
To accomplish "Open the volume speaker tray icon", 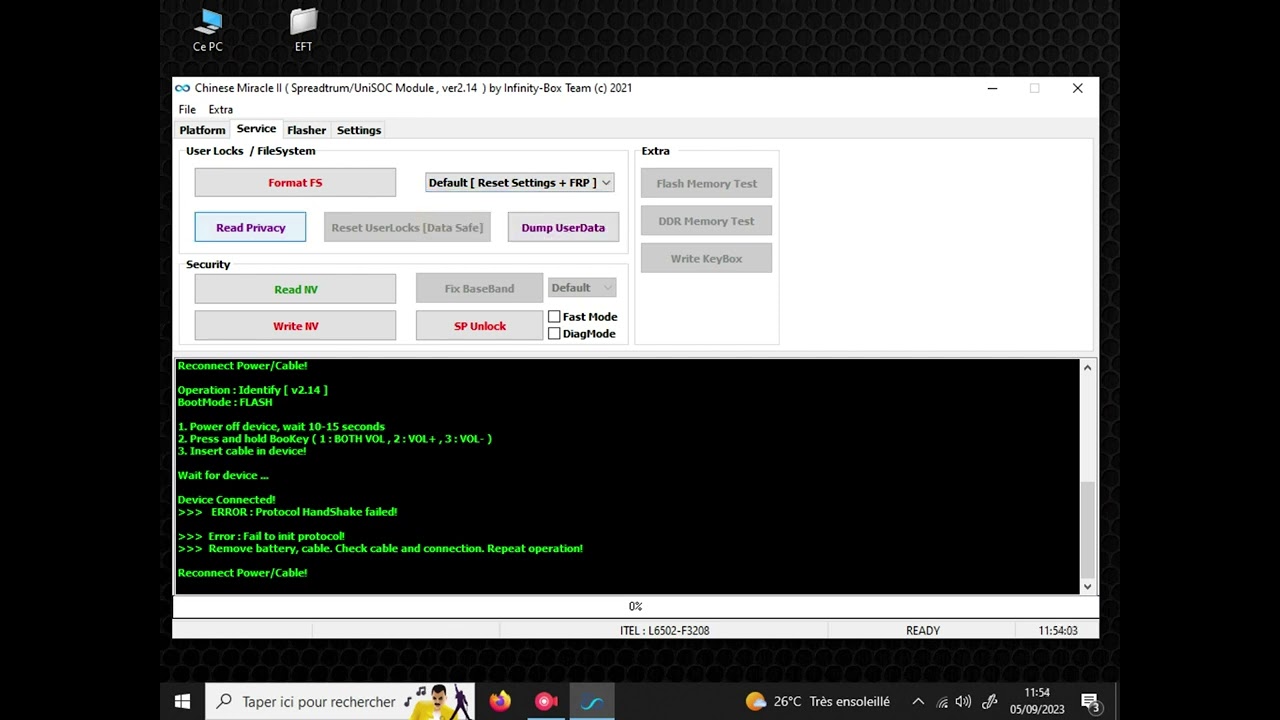I will coord(963,701).
